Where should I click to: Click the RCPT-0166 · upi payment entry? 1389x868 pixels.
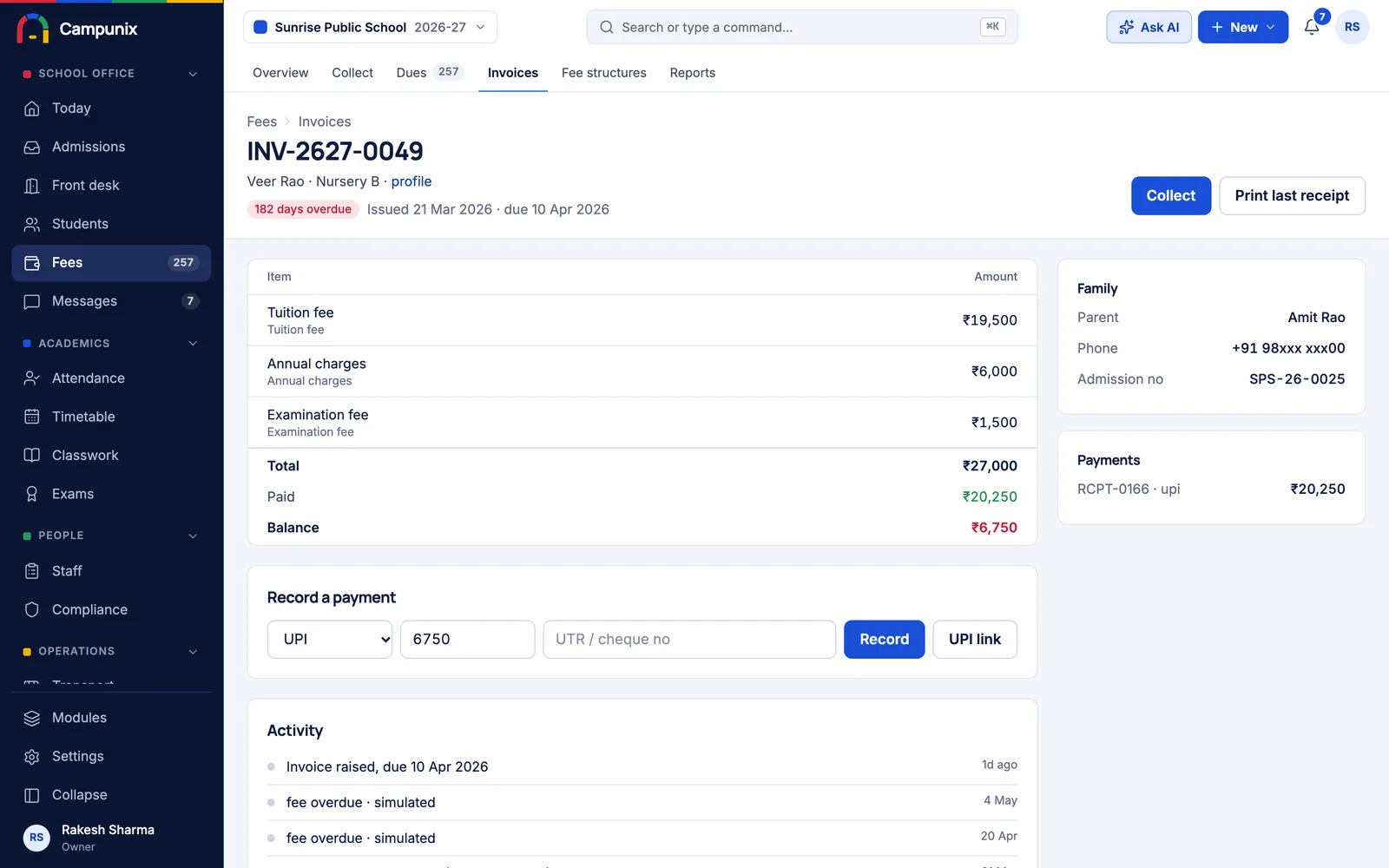(1211, 490)
